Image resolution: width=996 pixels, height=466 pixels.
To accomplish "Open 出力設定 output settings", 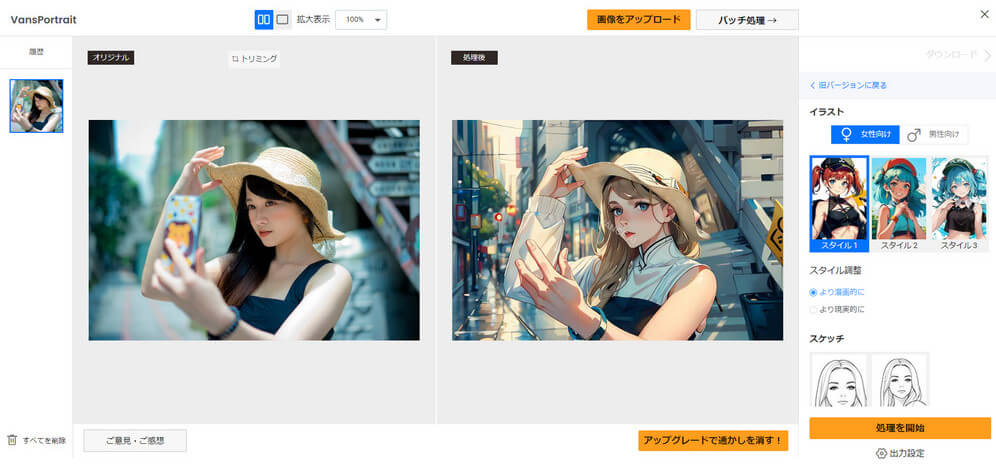I will (900, 453).
